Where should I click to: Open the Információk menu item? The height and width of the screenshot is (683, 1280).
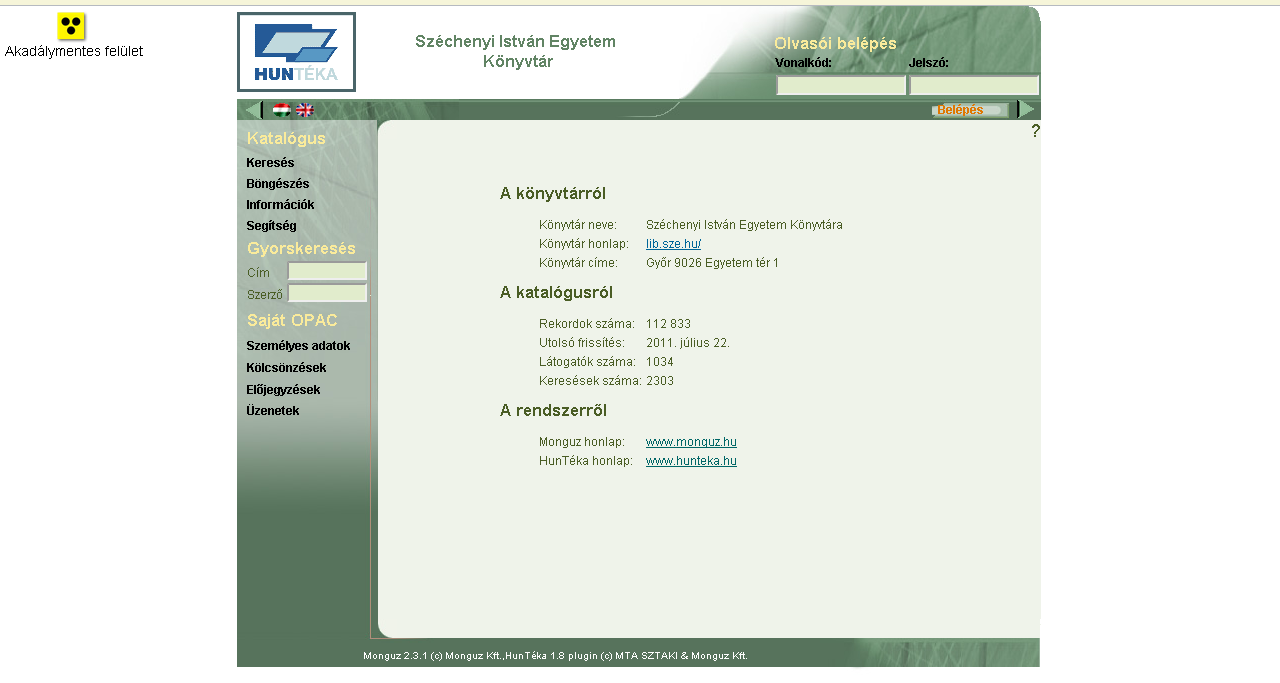(x=280, y=205)
